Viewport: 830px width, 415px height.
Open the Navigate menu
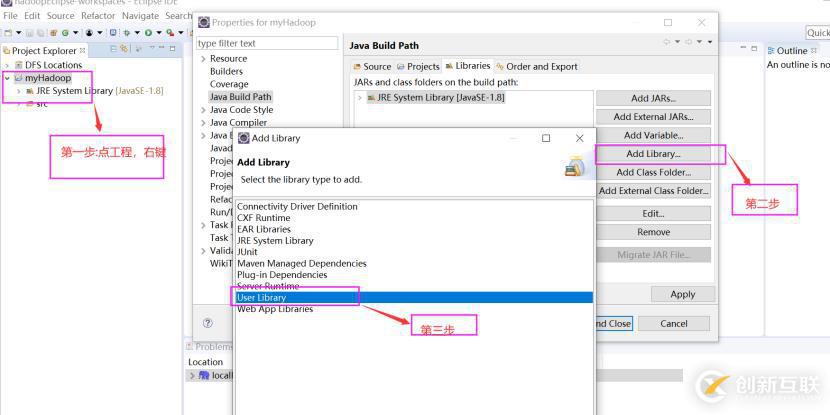pos(140,16)
